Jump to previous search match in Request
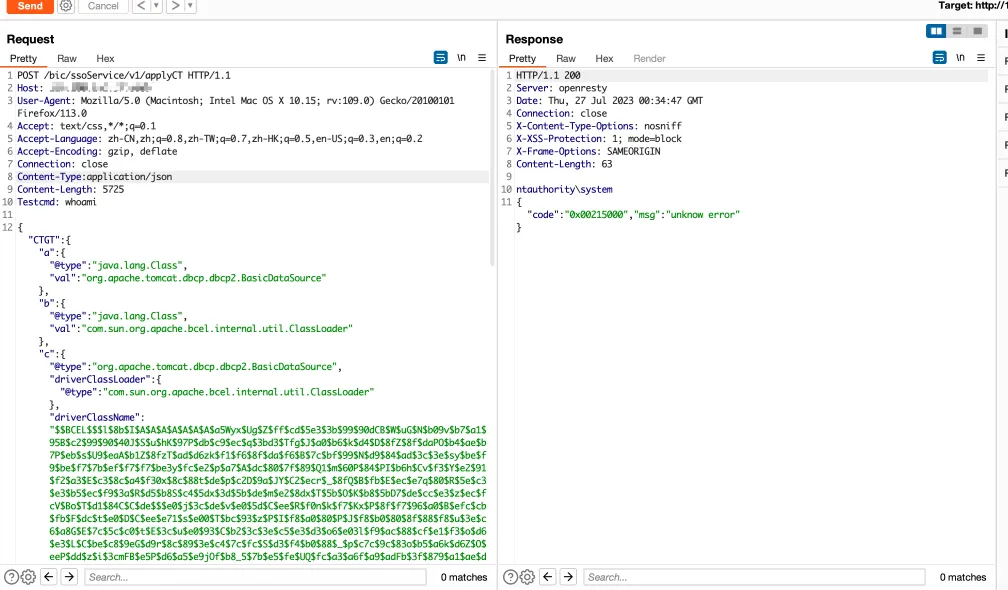 (x=49, y=577)
